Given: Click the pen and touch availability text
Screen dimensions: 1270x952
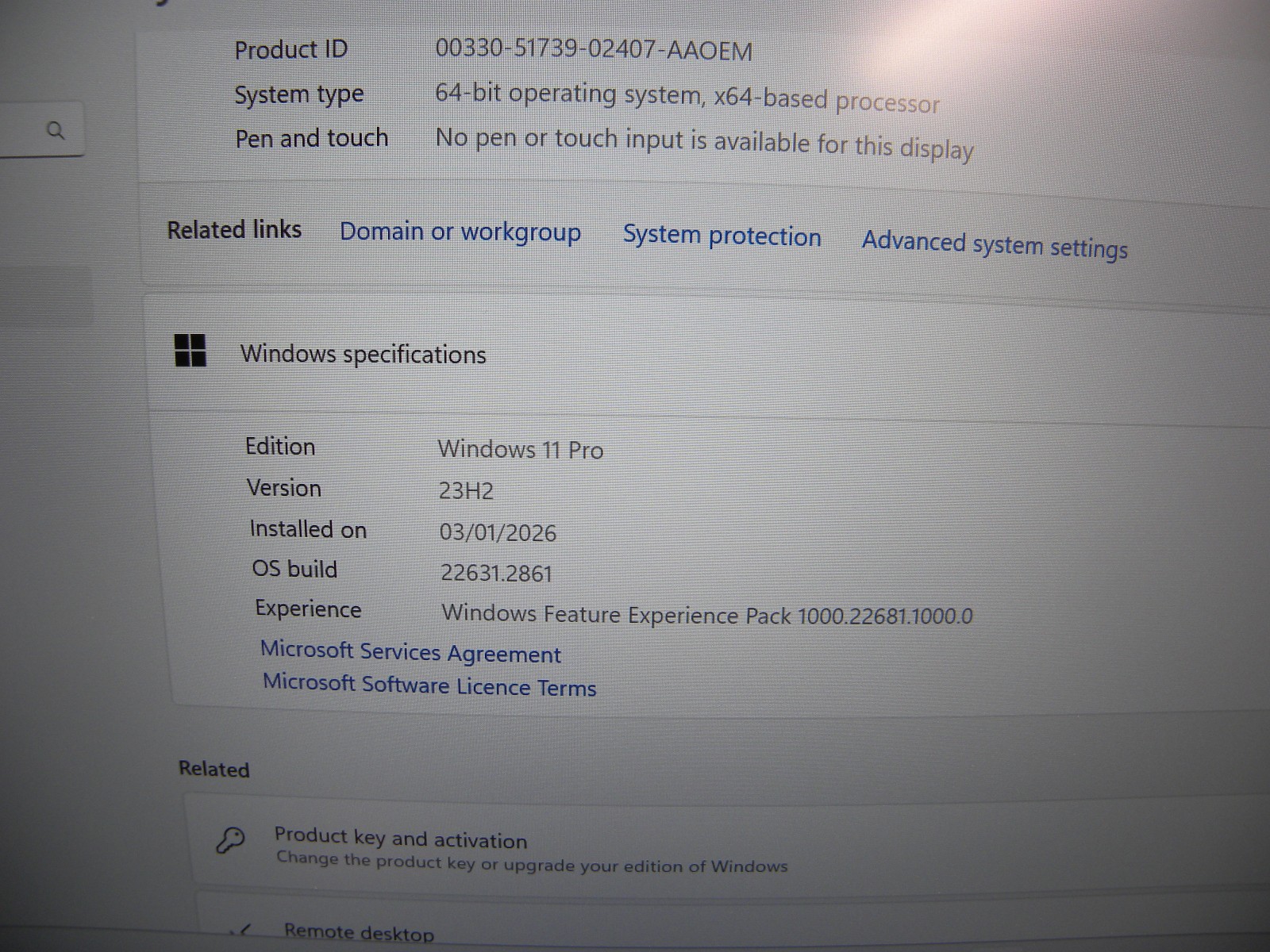Looking at the screenshot, I should point(705,143).
